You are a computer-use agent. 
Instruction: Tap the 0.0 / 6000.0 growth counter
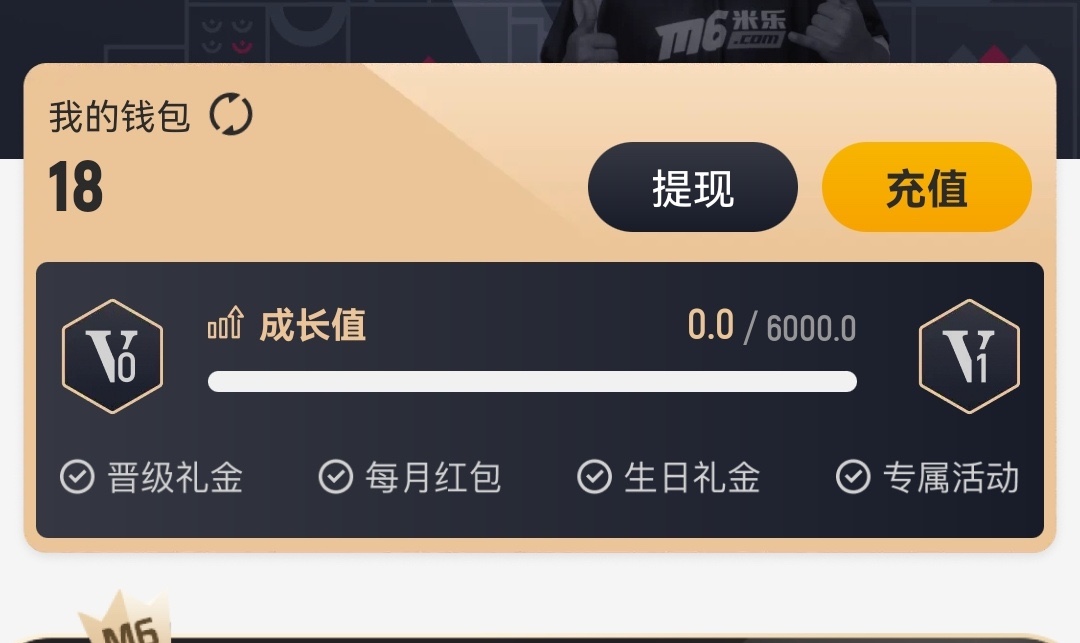[771, 326]
